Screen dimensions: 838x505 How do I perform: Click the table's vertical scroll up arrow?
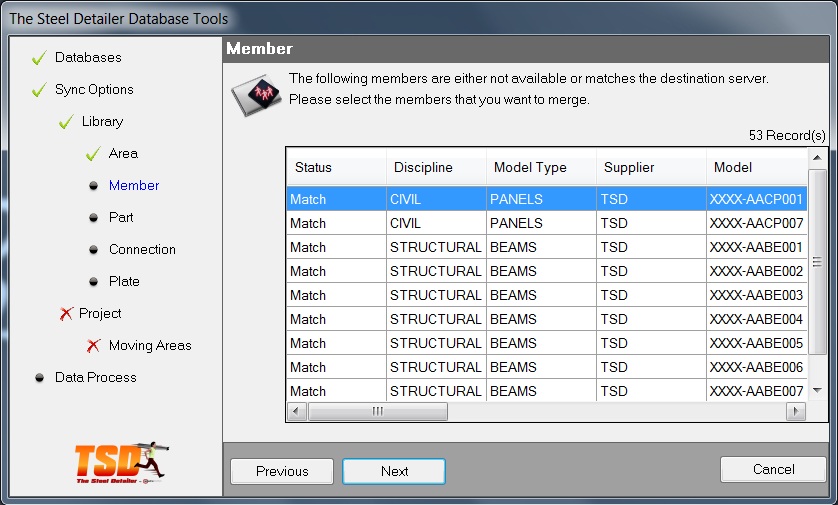tap(817, 158)
